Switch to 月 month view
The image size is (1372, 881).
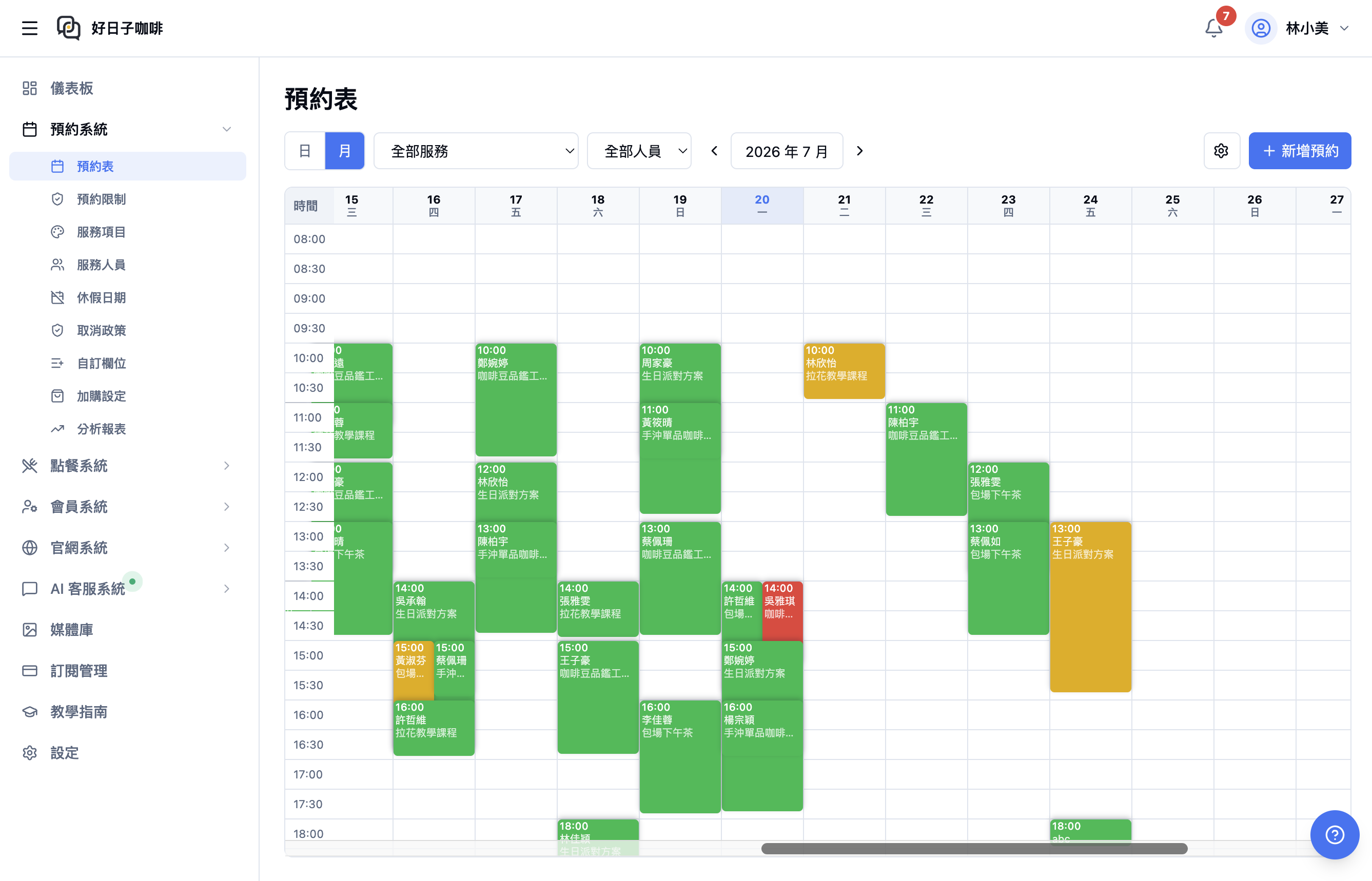tap(345, 151)
